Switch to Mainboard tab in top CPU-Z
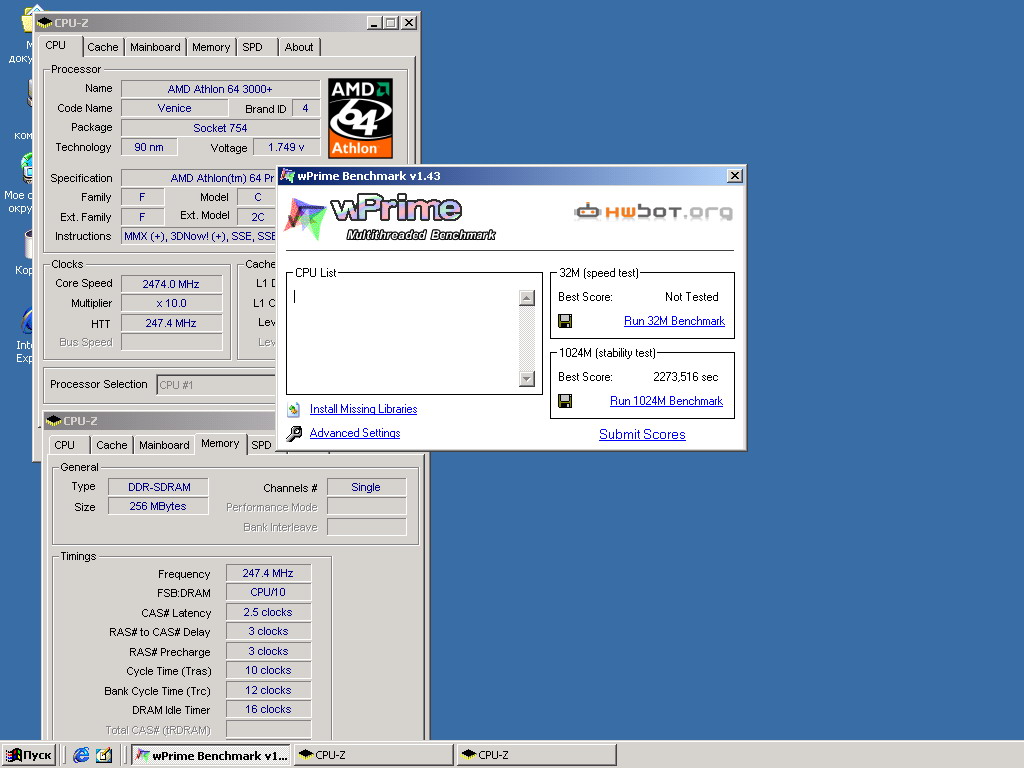Screen dimensions: 1024x768 pyautogui.click(x=155, y=47)
